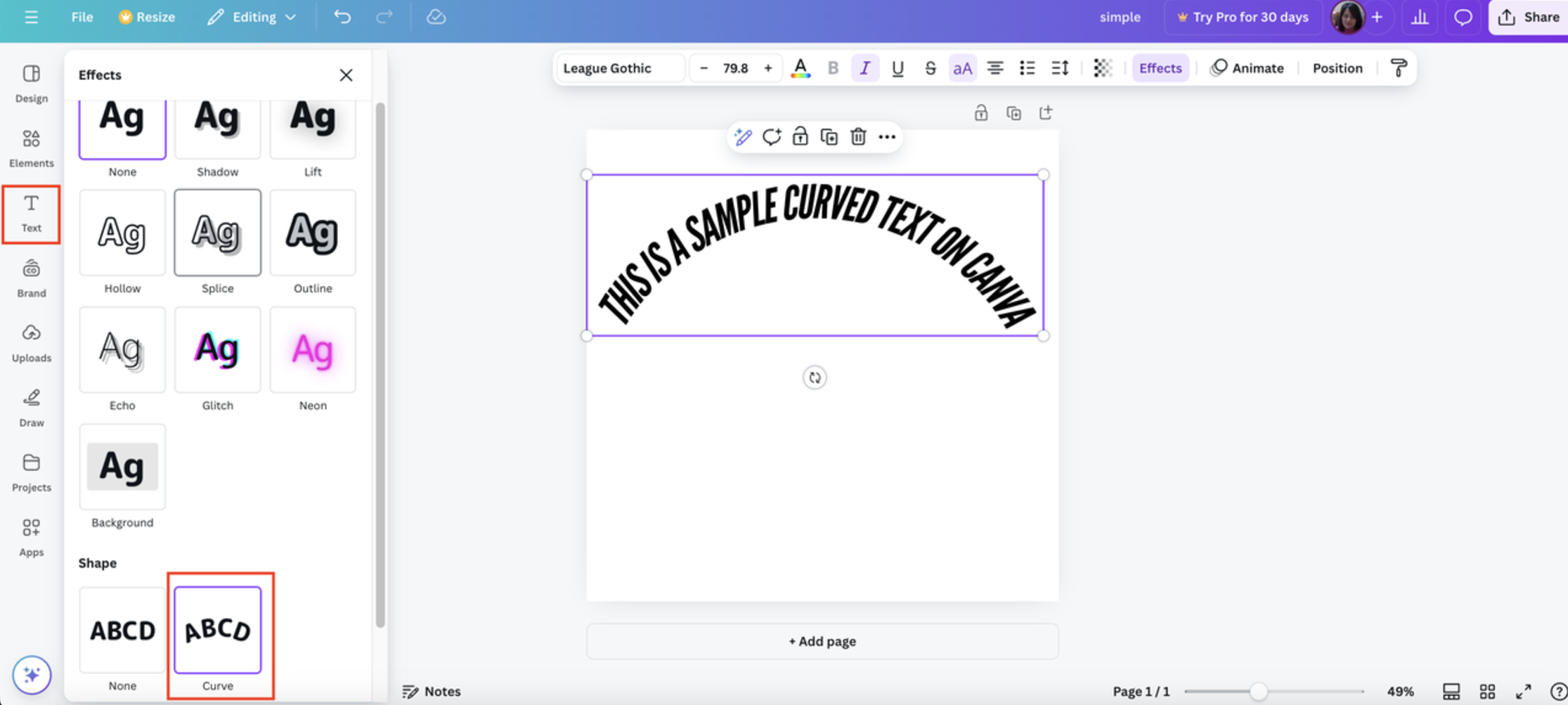Delete the selected text element

858,136
